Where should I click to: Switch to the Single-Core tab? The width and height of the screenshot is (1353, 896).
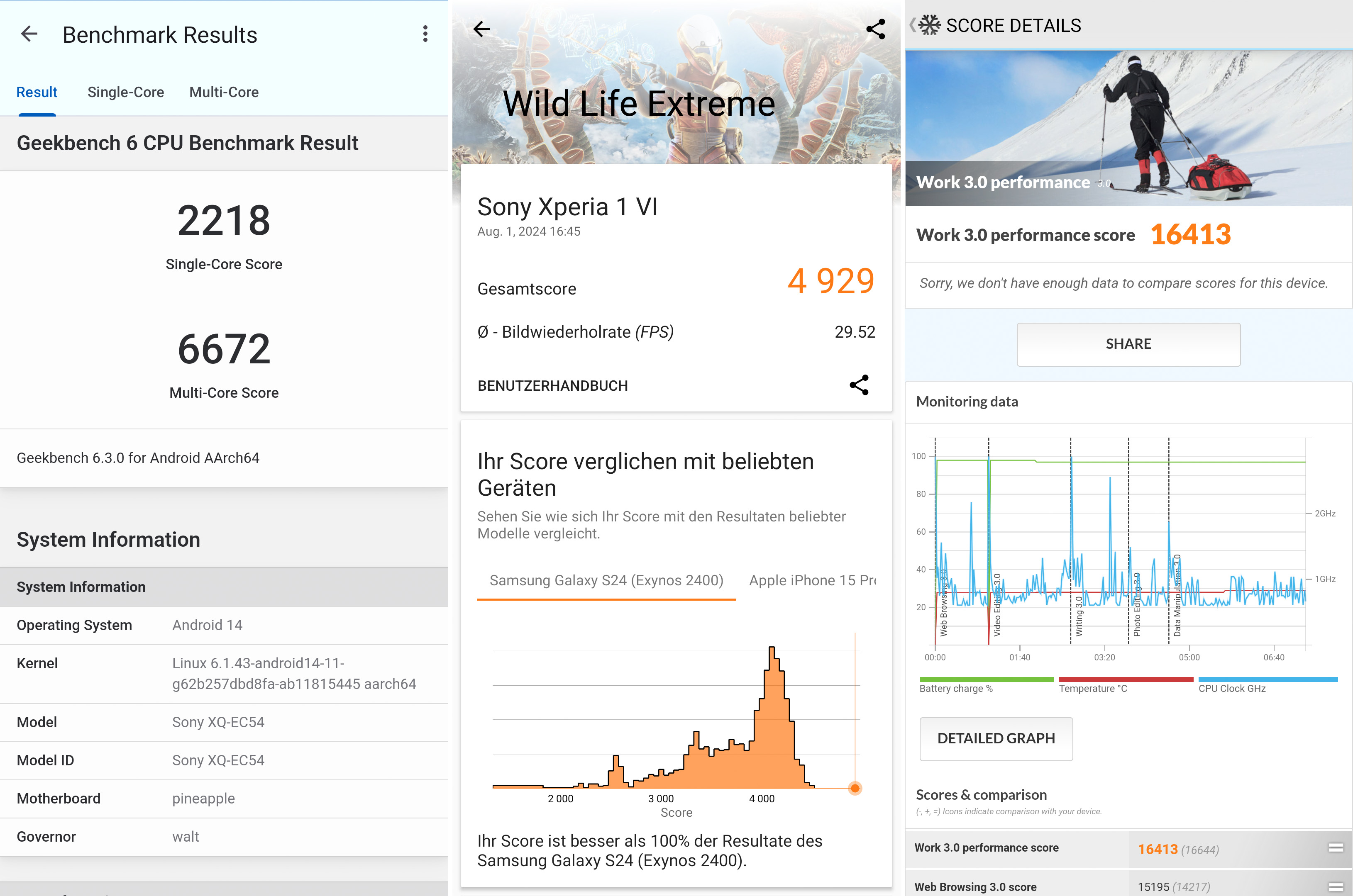click(126, 92)
